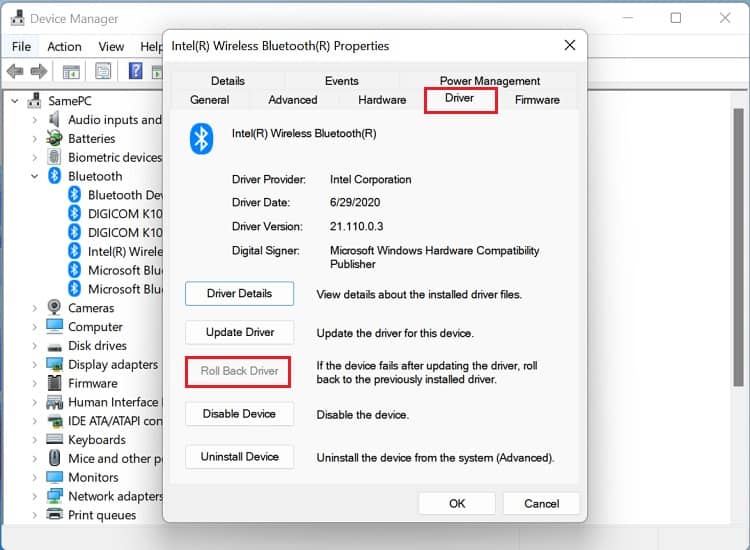The image size is (750, 550).
Task: Click the Biometric devices fingerprint icon
Action: pos(54,157)
